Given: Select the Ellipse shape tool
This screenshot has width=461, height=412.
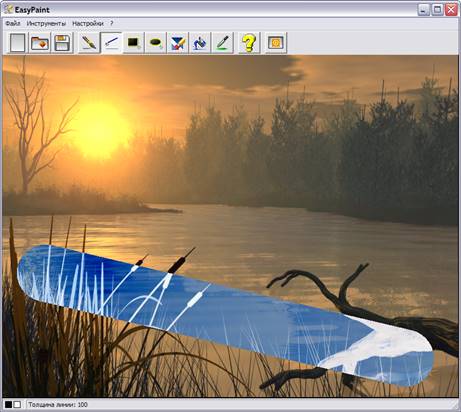Looking at the screenshot, I should click(156, 43).
